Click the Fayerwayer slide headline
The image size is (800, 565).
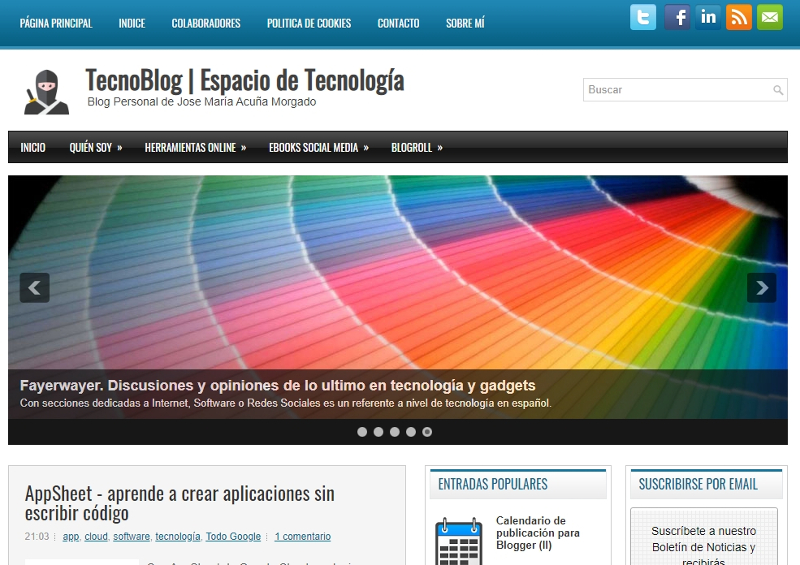coord(278,385)
